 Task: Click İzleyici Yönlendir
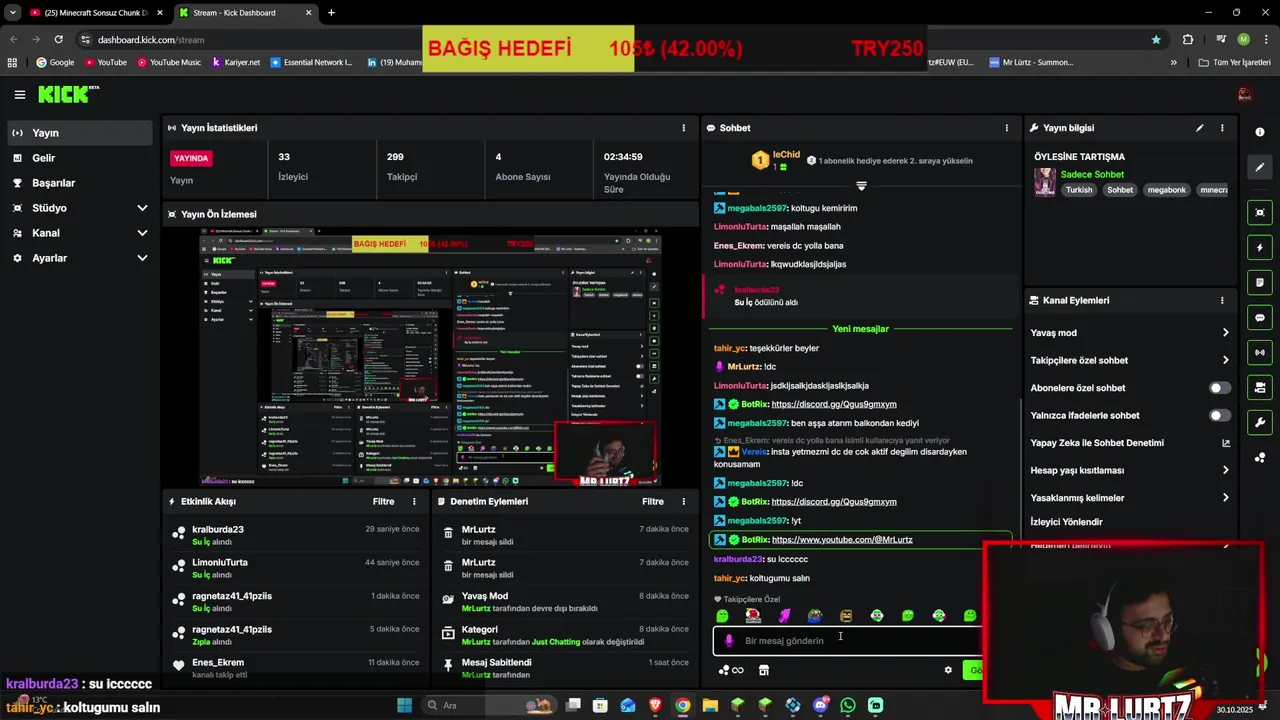point(1067,522)
